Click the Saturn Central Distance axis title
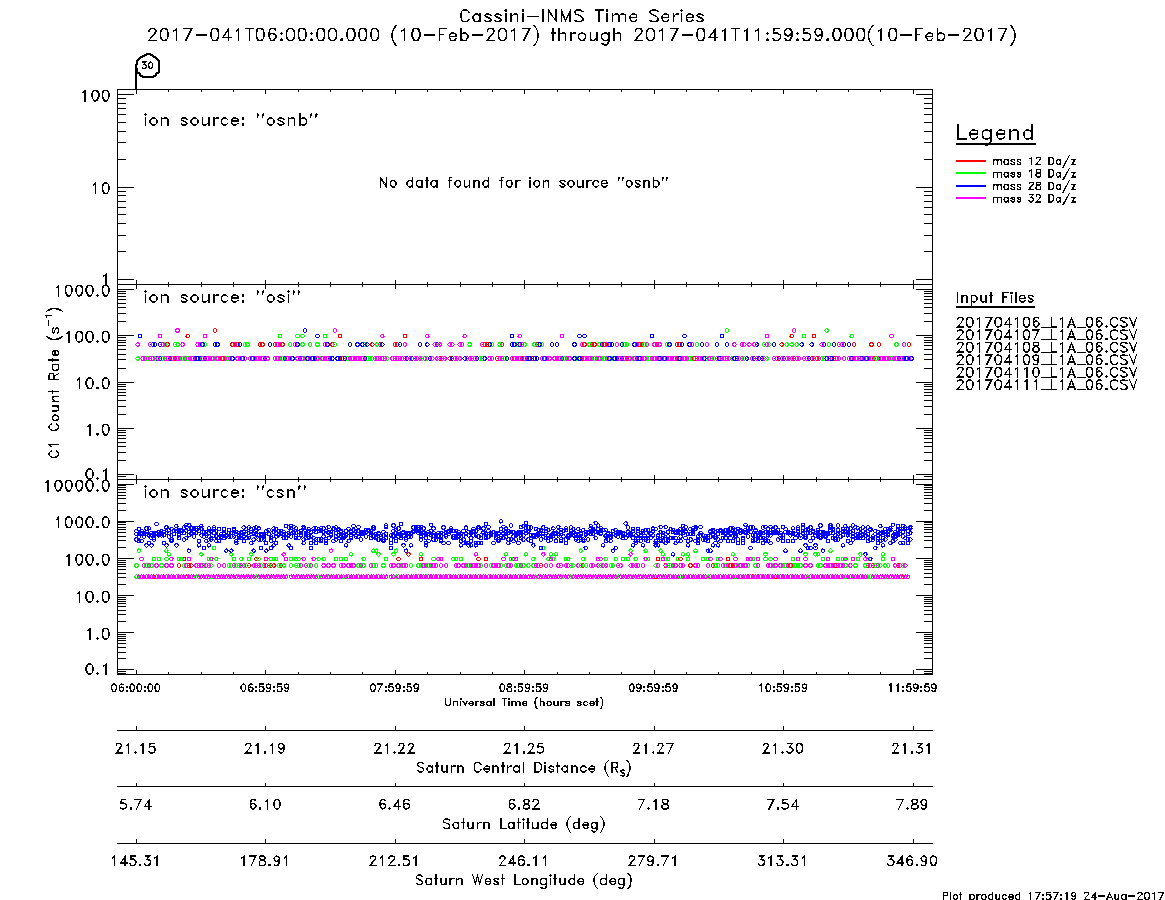Screen dimensions: 1165x900 point(524,768)
